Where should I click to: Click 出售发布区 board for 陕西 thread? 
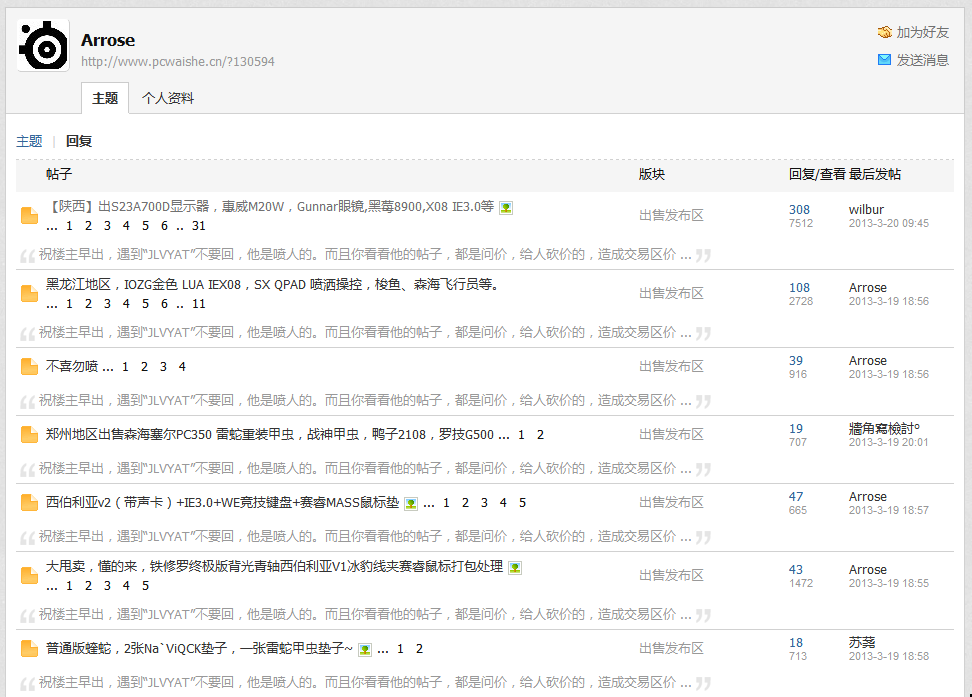click(x=671, y=216)
